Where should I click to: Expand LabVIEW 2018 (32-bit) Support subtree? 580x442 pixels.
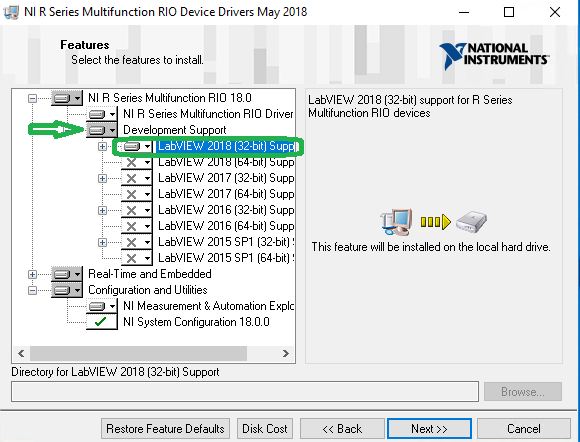pyautogui.click(x=102, y=146)
